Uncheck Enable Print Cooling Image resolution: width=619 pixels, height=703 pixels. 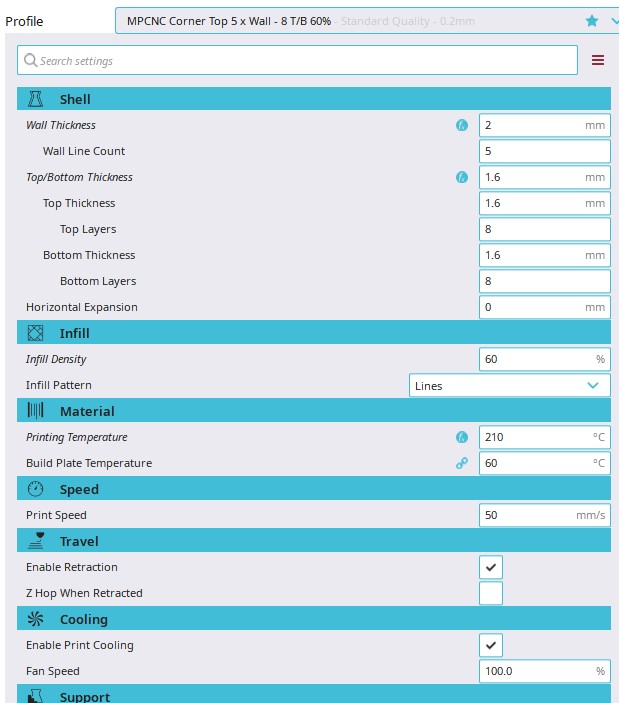click(491, 645)
